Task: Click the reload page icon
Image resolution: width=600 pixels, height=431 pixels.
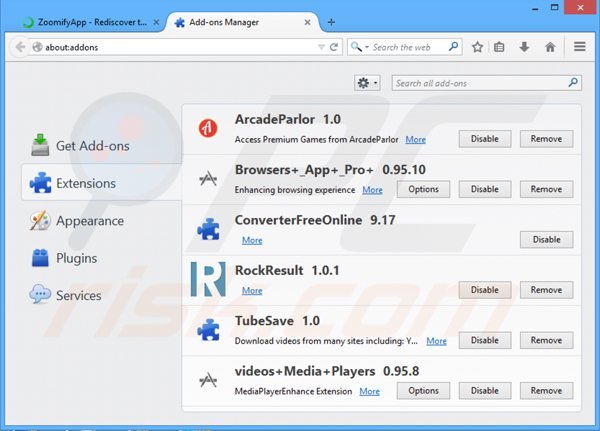Action: click(x=335, y=47)
